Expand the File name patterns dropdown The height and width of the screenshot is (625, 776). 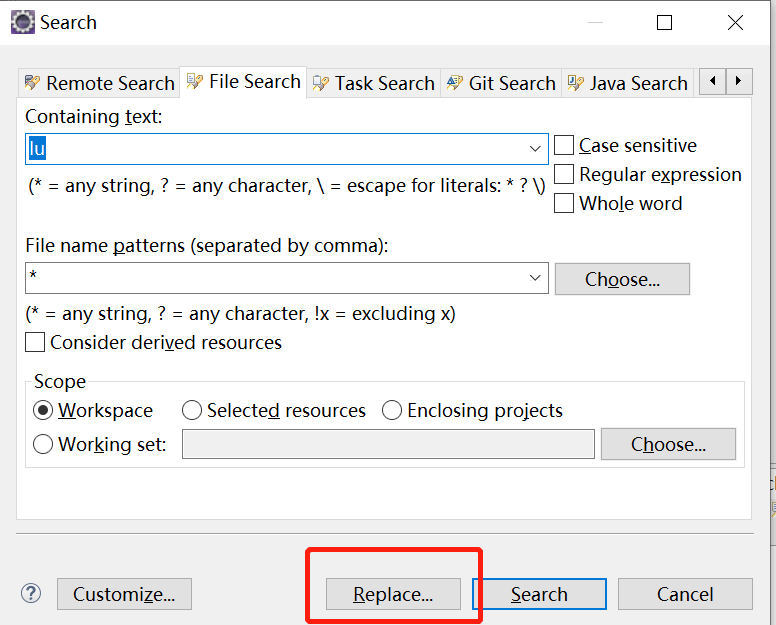[534, 278]
